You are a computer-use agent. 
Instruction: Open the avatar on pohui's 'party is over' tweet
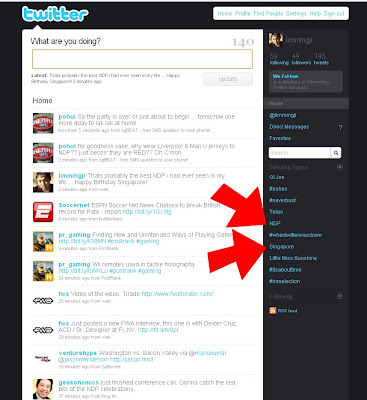43,123
